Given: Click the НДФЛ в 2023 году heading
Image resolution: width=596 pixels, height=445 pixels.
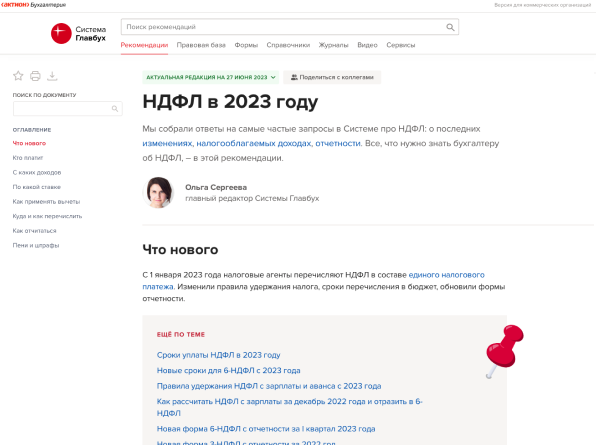Looking at the screenshot, I should [230, 102].
